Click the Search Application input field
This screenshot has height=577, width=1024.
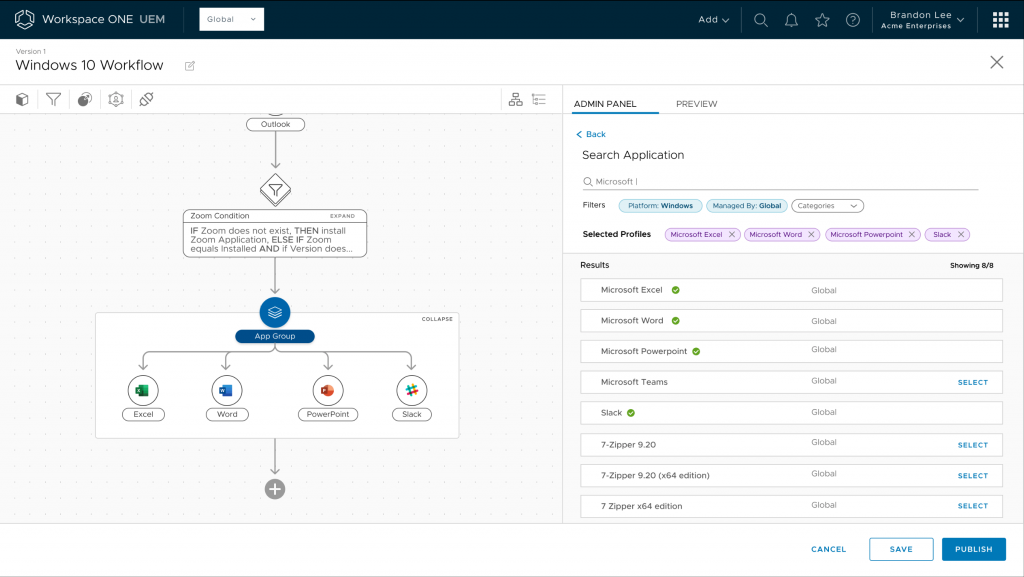coord(780,182)
